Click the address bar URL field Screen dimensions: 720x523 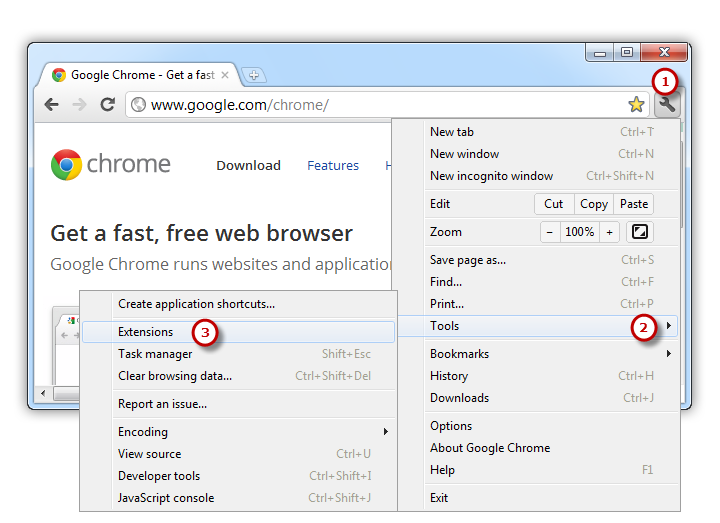click(x=387, y=105)
